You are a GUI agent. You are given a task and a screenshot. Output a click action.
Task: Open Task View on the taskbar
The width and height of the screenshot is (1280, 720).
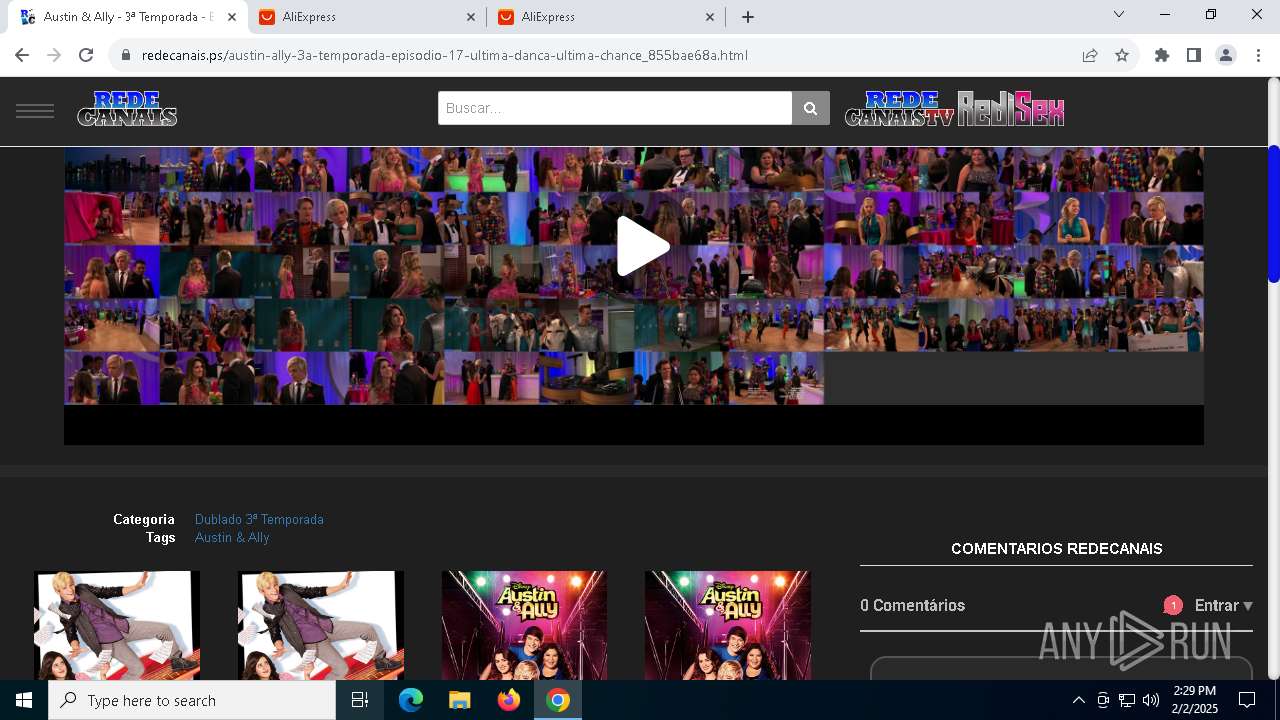click(360, 700)
